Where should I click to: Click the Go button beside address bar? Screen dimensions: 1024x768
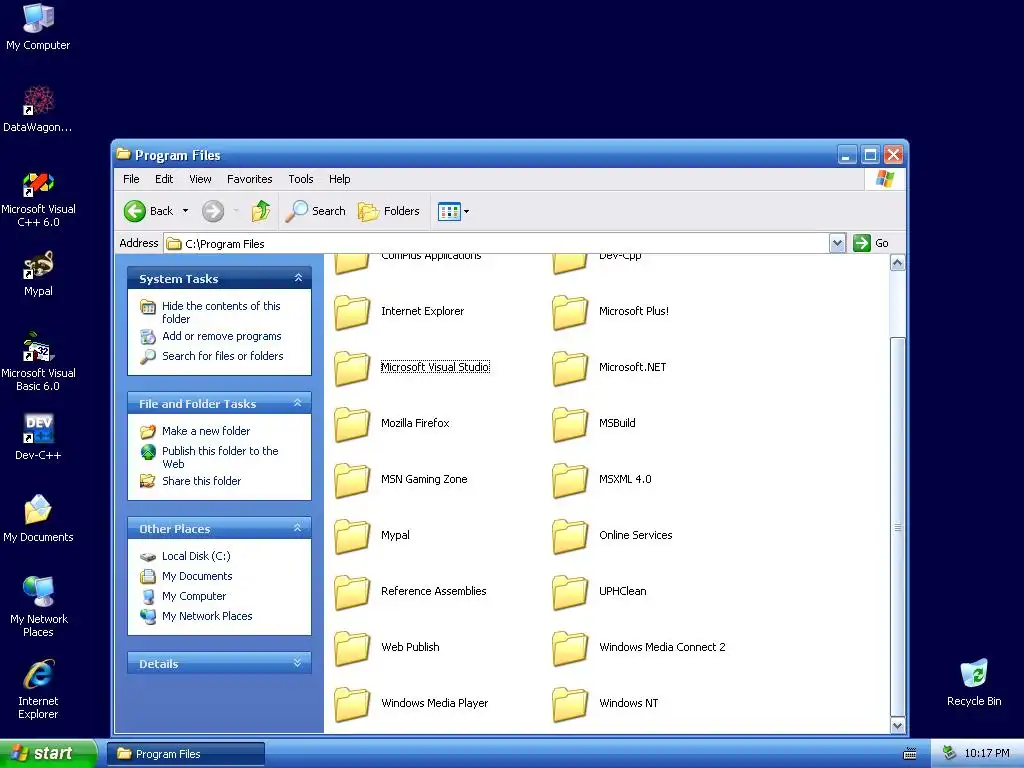[871, 244]
